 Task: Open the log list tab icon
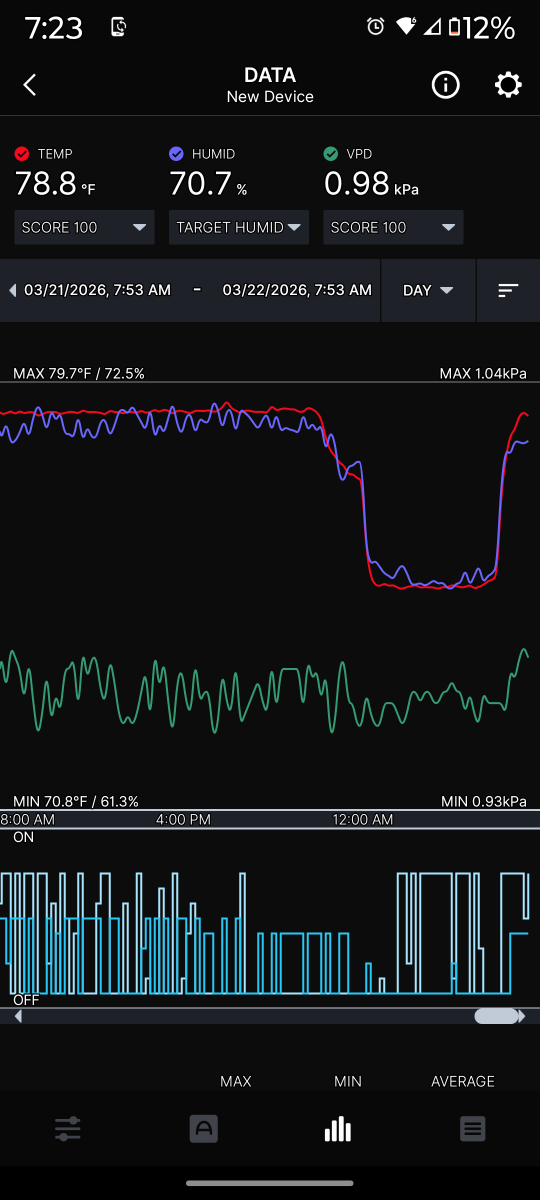[x=473, y=1129]
